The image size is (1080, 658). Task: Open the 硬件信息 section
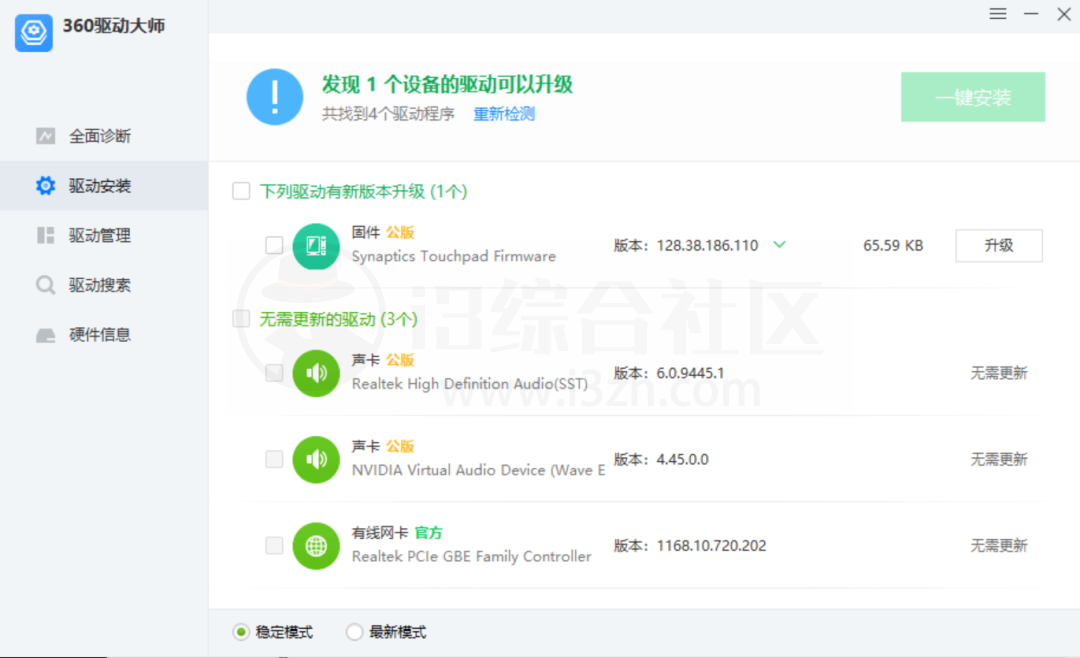coord(104,335)
